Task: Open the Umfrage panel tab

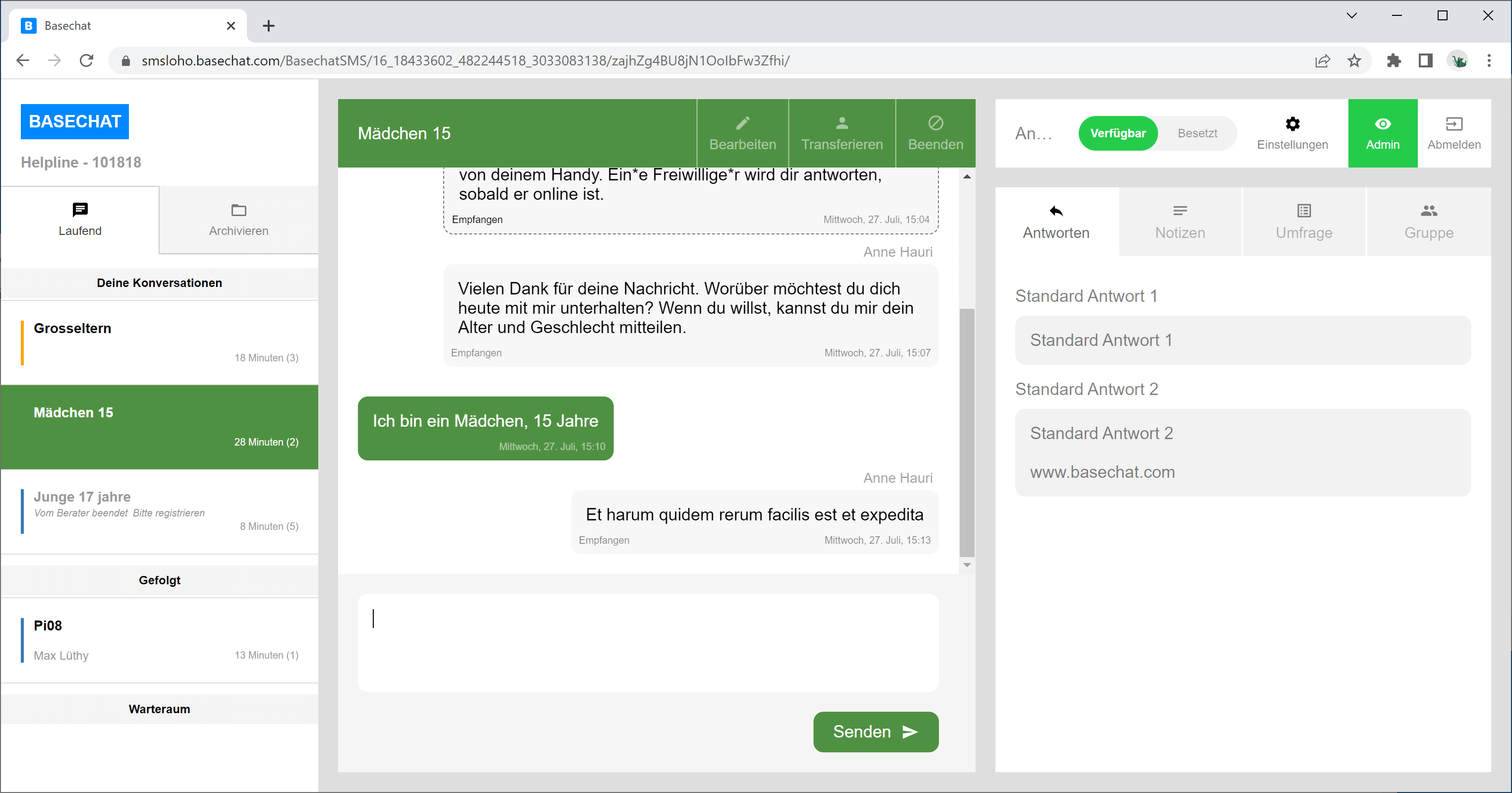Action: click(1304, 222)
